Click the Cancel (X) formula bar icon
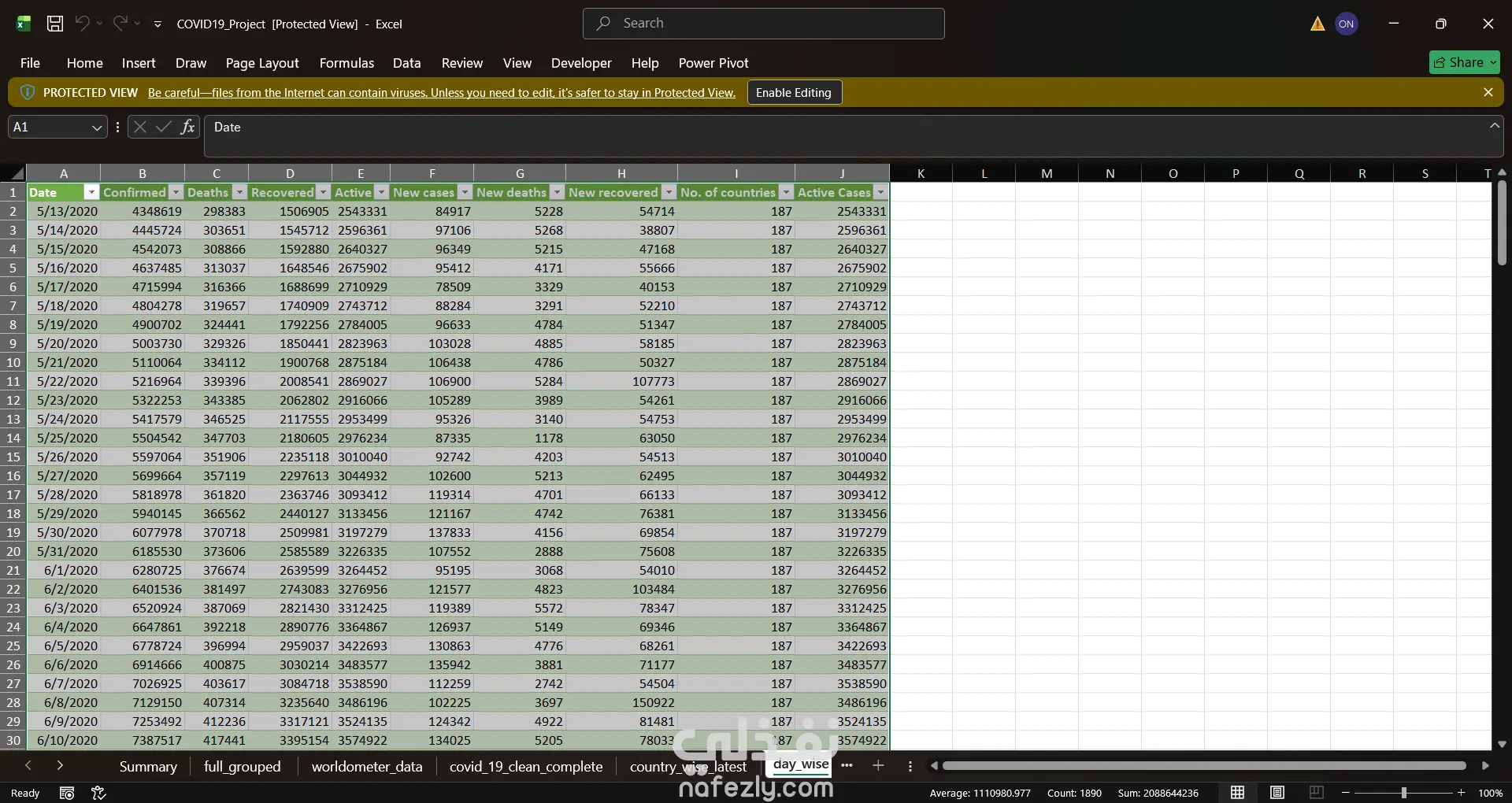Screen dimensions: 1512x803 139,127
